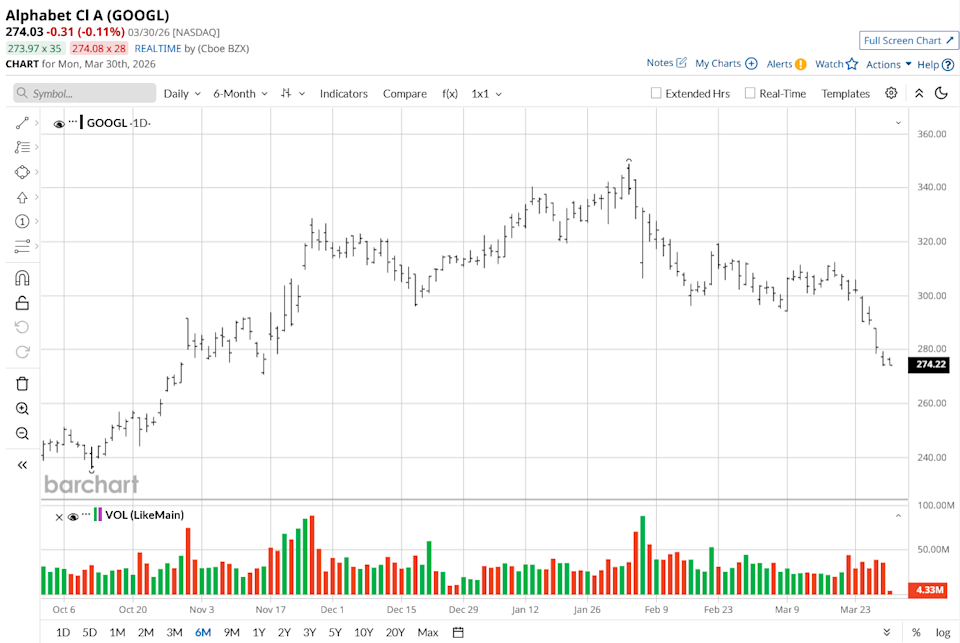Open the Daily frequency dropdown
This screenshot has height=643, width=960.
(182, 93)
